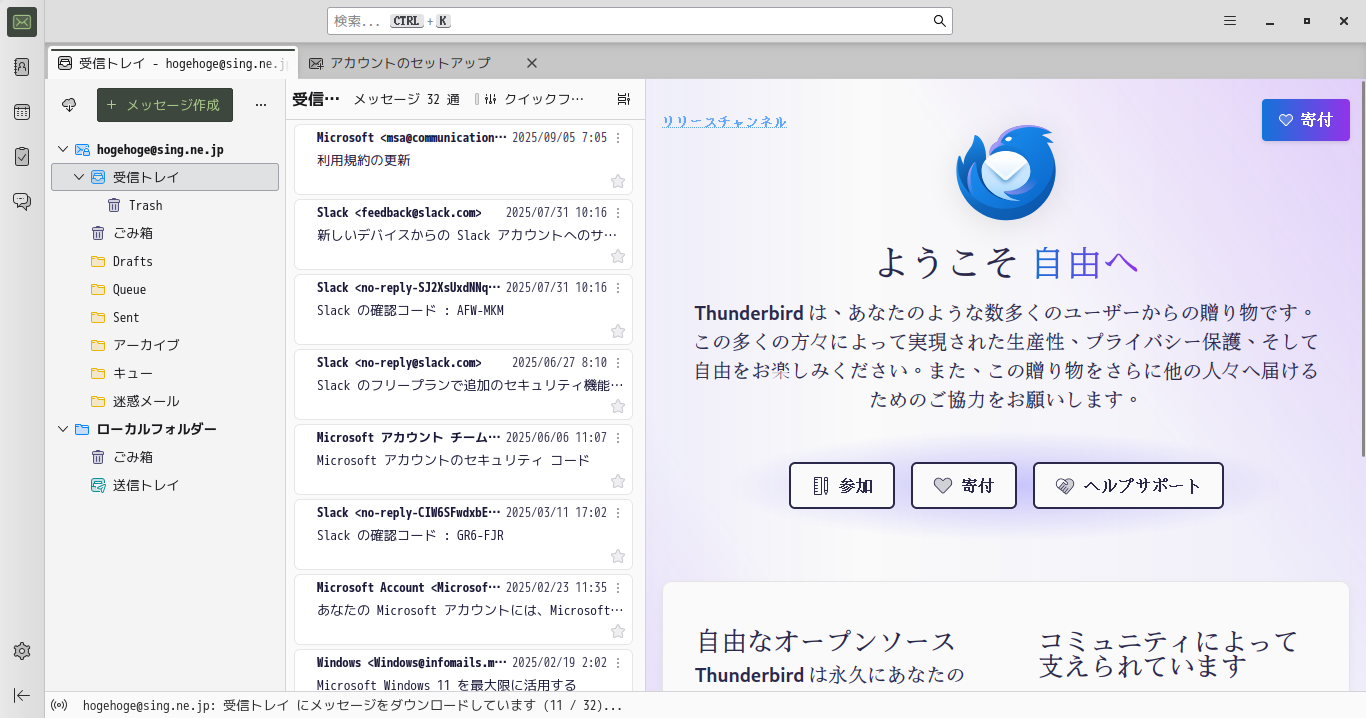The height and width of the screenshot is (718, 1366).
Task: Open the Slack 新しいデバイスからの message
Action: [x=464, y=234]
